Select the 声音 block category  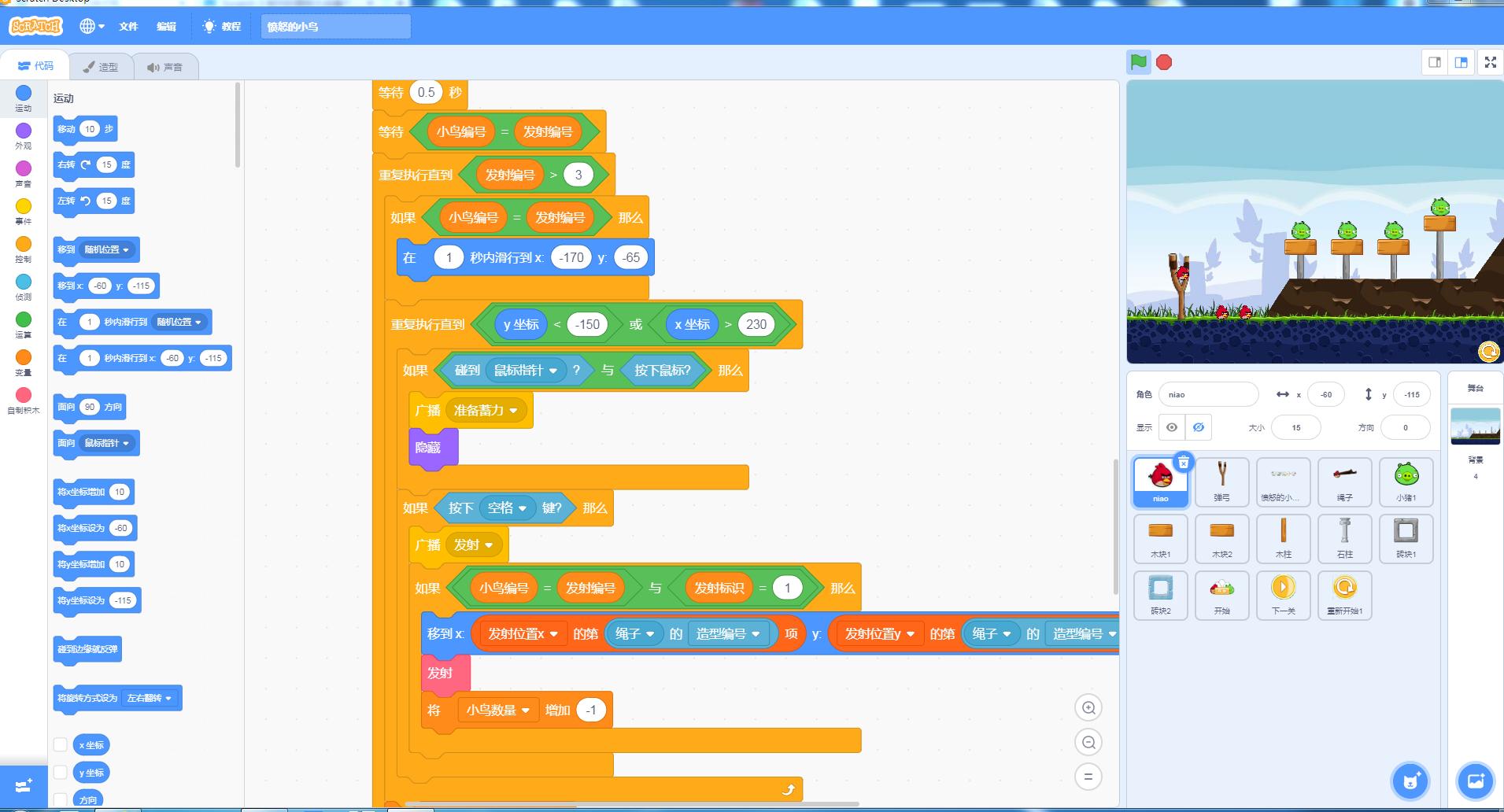coord(24,174)
